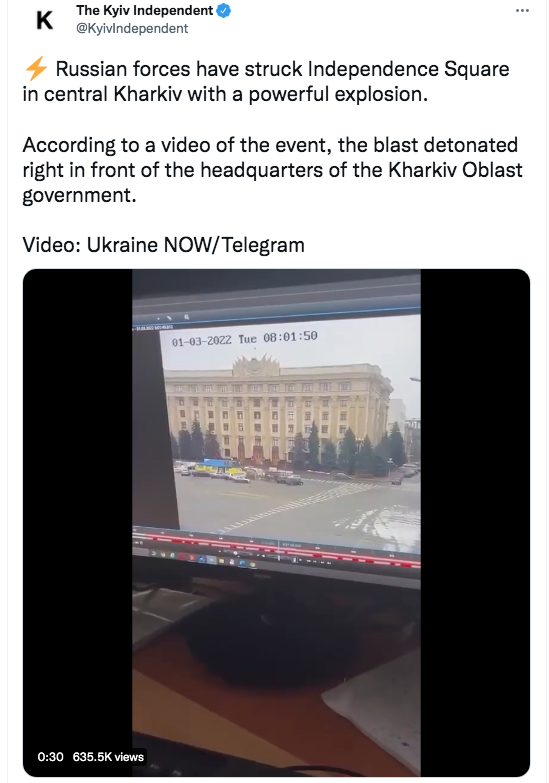Click the 01-03-2022 timestamp overlay in video
The height and width of the screenshot is (783, 549).
click(245, 339)
